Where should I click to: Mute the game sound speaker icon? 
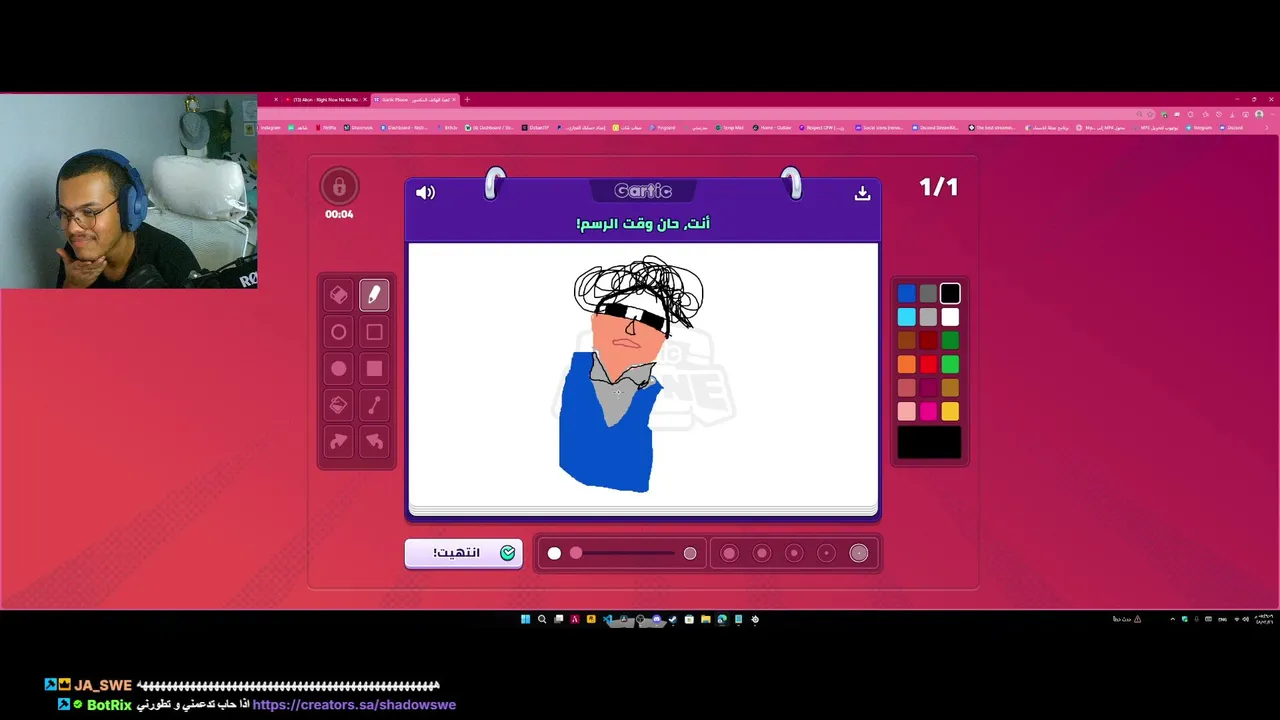(x=425, y=192)
